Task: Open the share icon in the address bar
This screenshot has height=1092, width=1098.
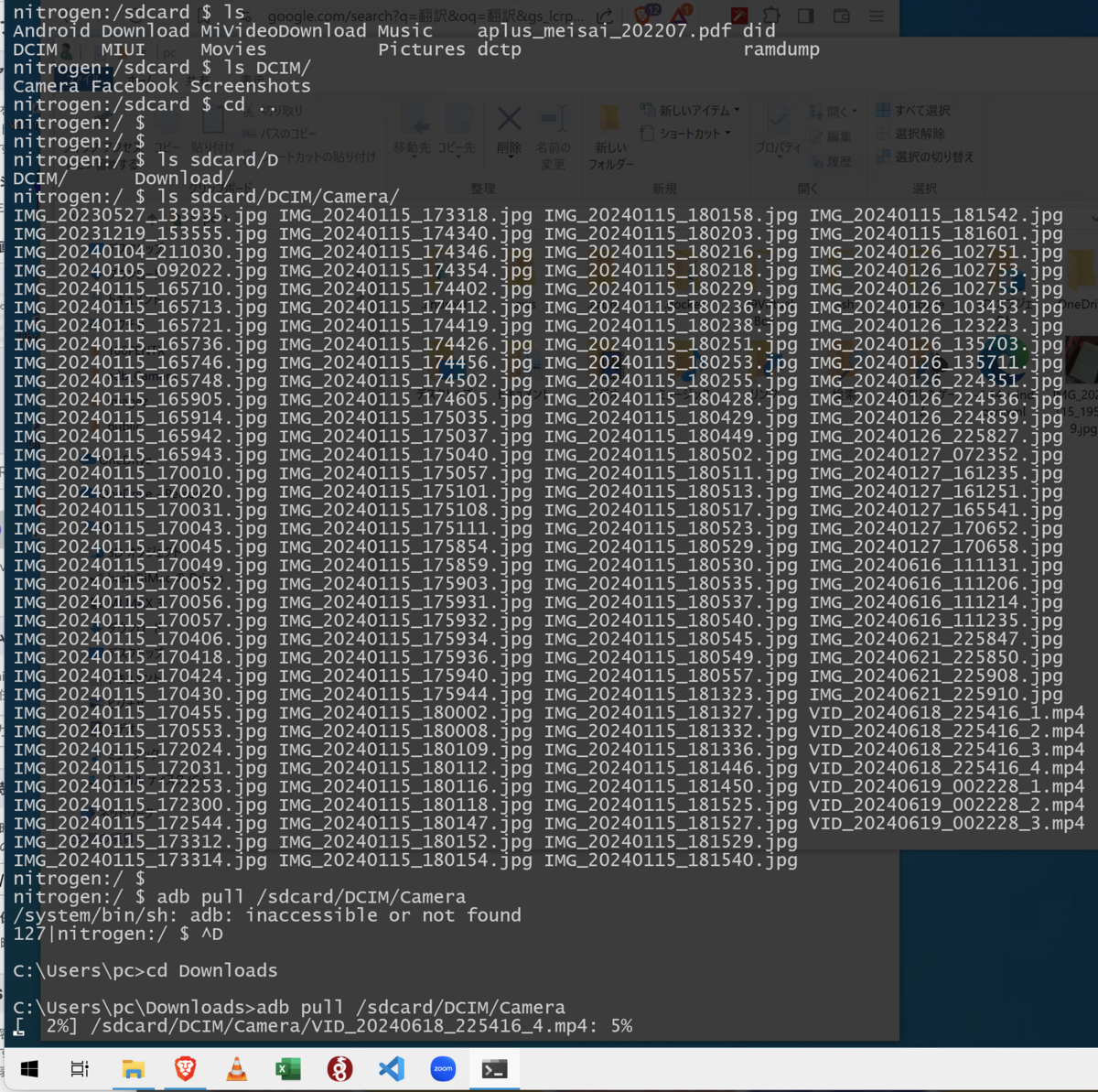Action: click(604, 15)
